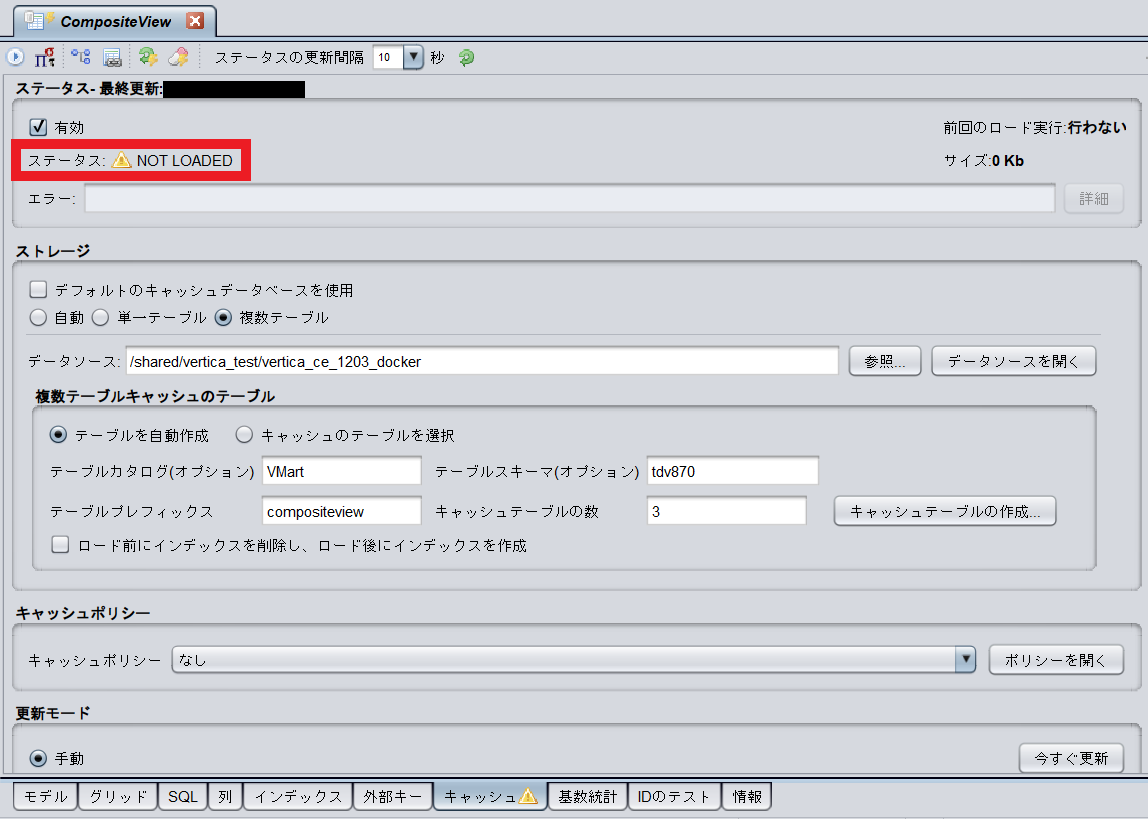Close the CompositeView tab
The height and width of the screenshot is (819, 1148).
pyautogui.click(x=195, y=20)
